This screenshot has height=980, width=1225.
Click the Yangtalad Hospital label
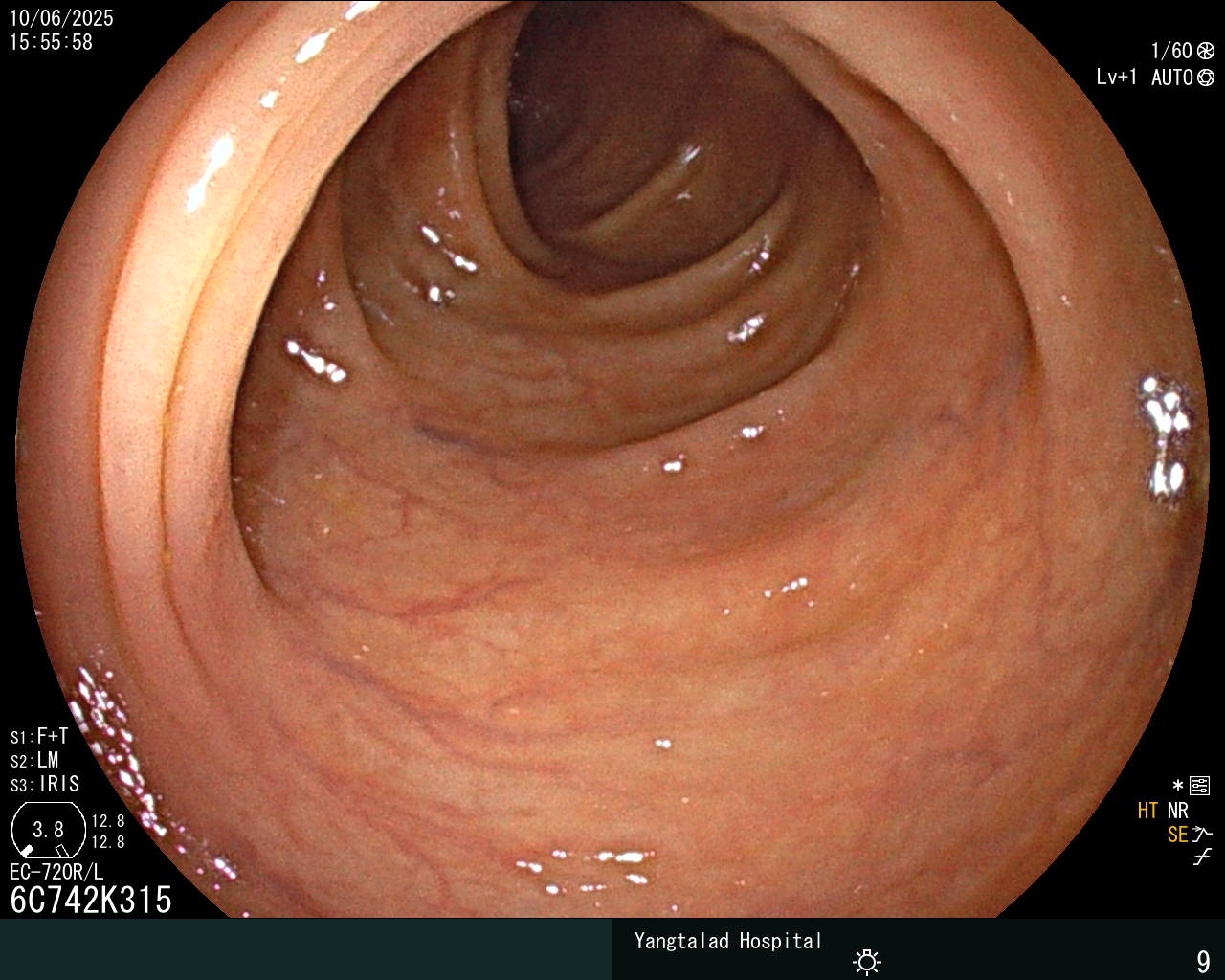click(728, 941)
